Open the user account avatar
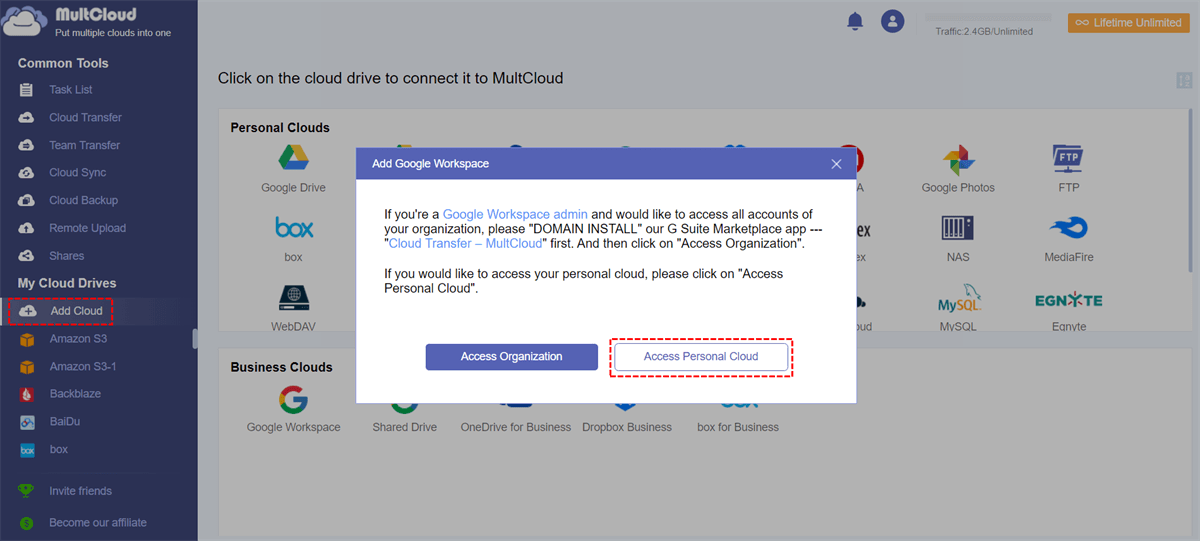1200x541 pixels. (892, 21)
